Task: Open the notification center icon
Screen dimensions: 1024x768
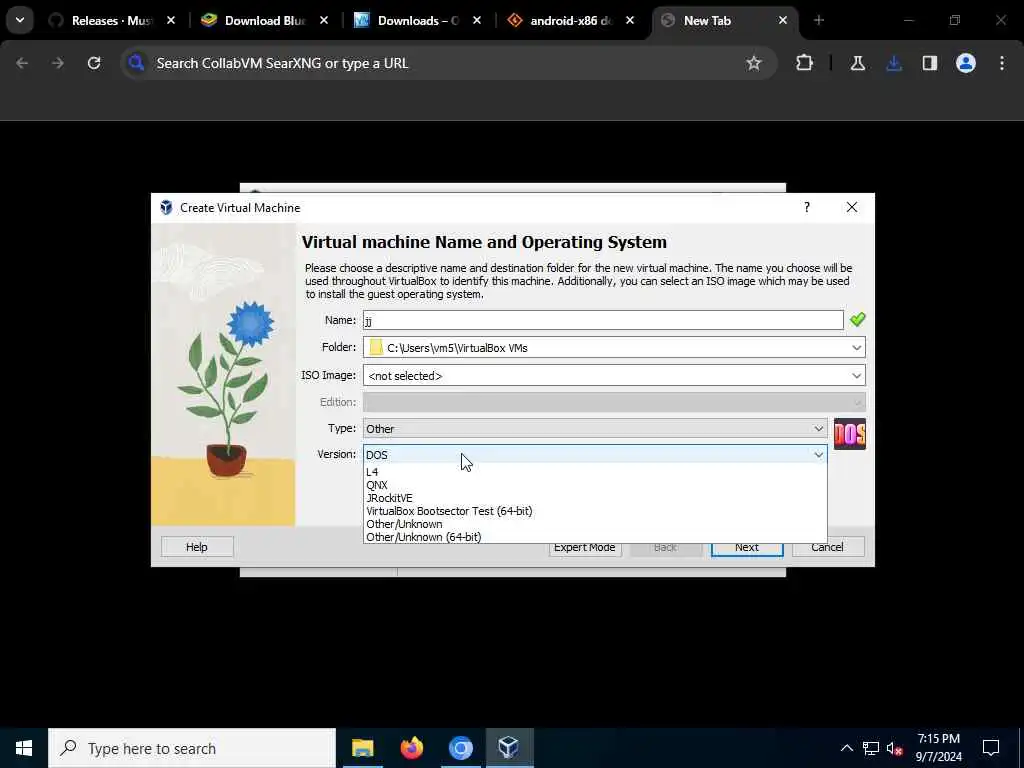Action: pos(991,748)
